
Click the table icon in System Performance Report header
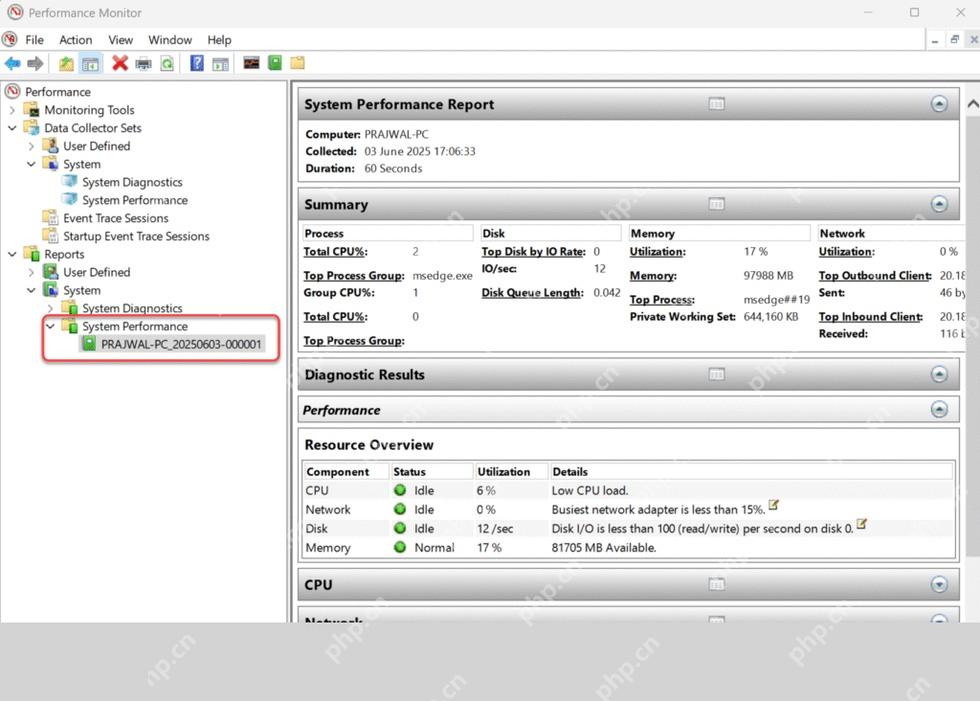coord(717,104)
